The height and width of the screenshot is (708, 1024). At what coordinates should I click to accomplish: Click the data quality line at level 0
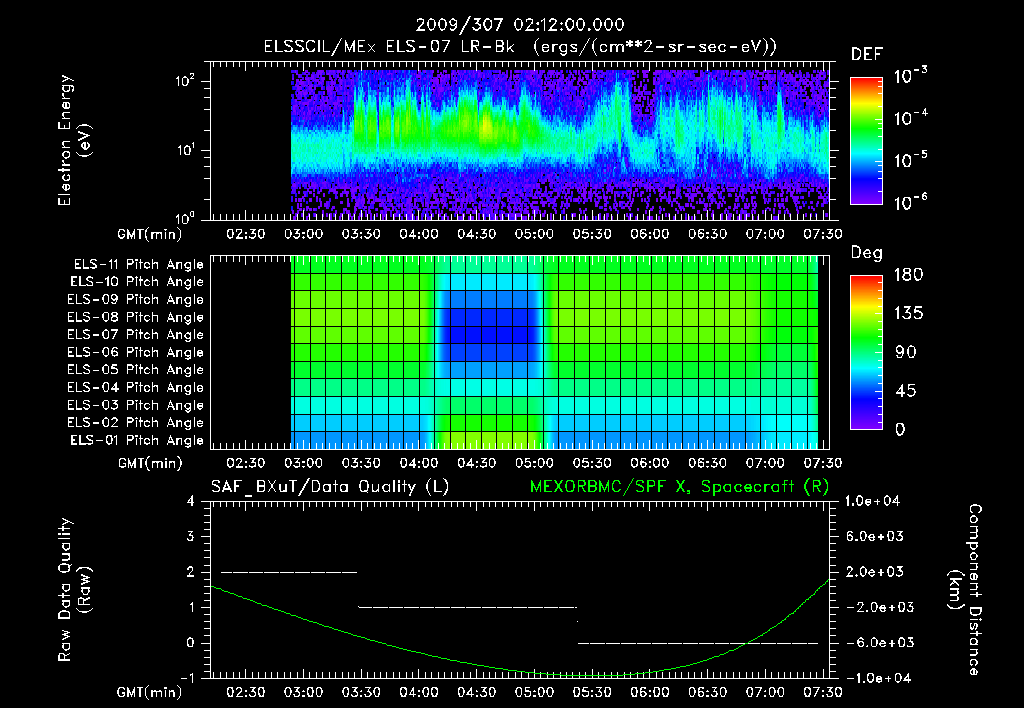pyautogui.click(x=697, y=643)
